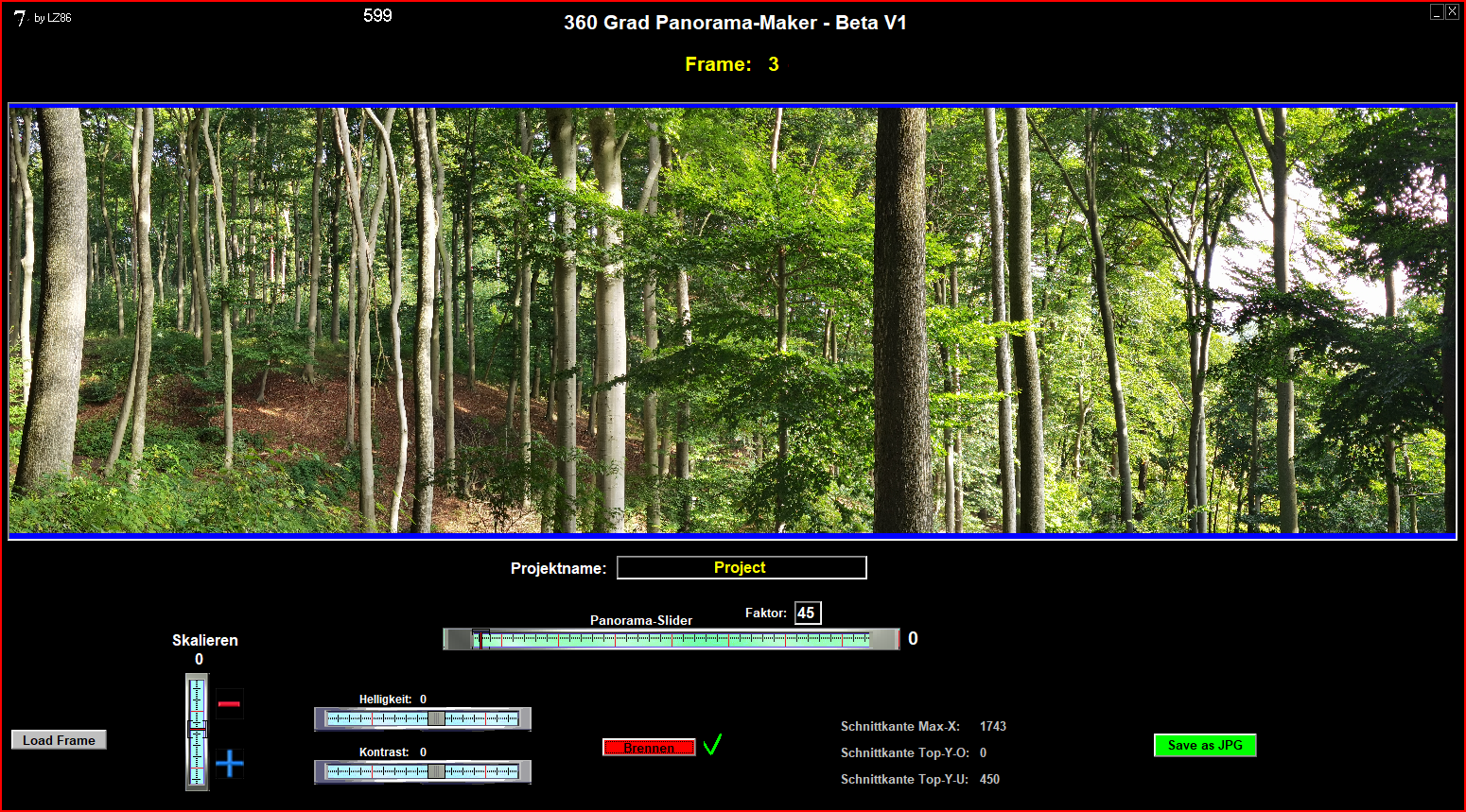1466x812 pixels.
Task: Click the Schnittkante Top-Y-U value 450
Action: click(989, 779)
